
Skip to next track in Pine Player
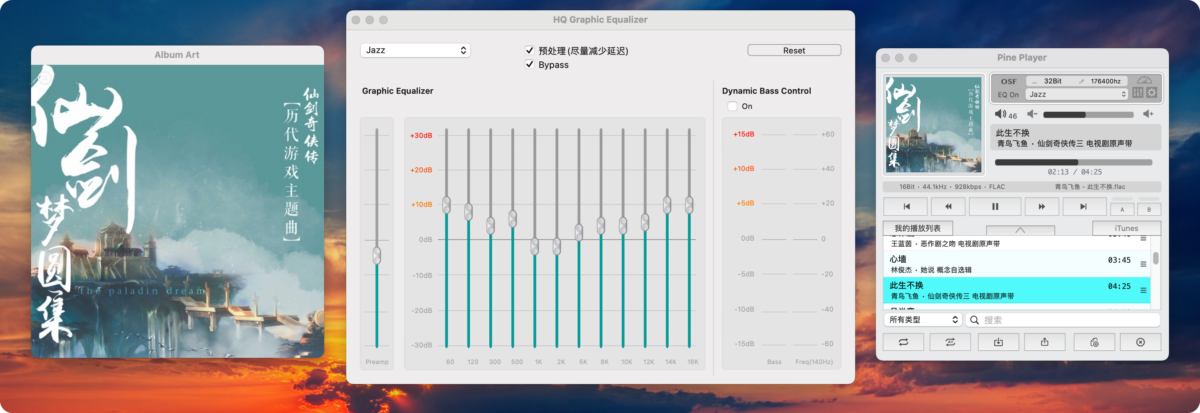(x=1083, y=206)
